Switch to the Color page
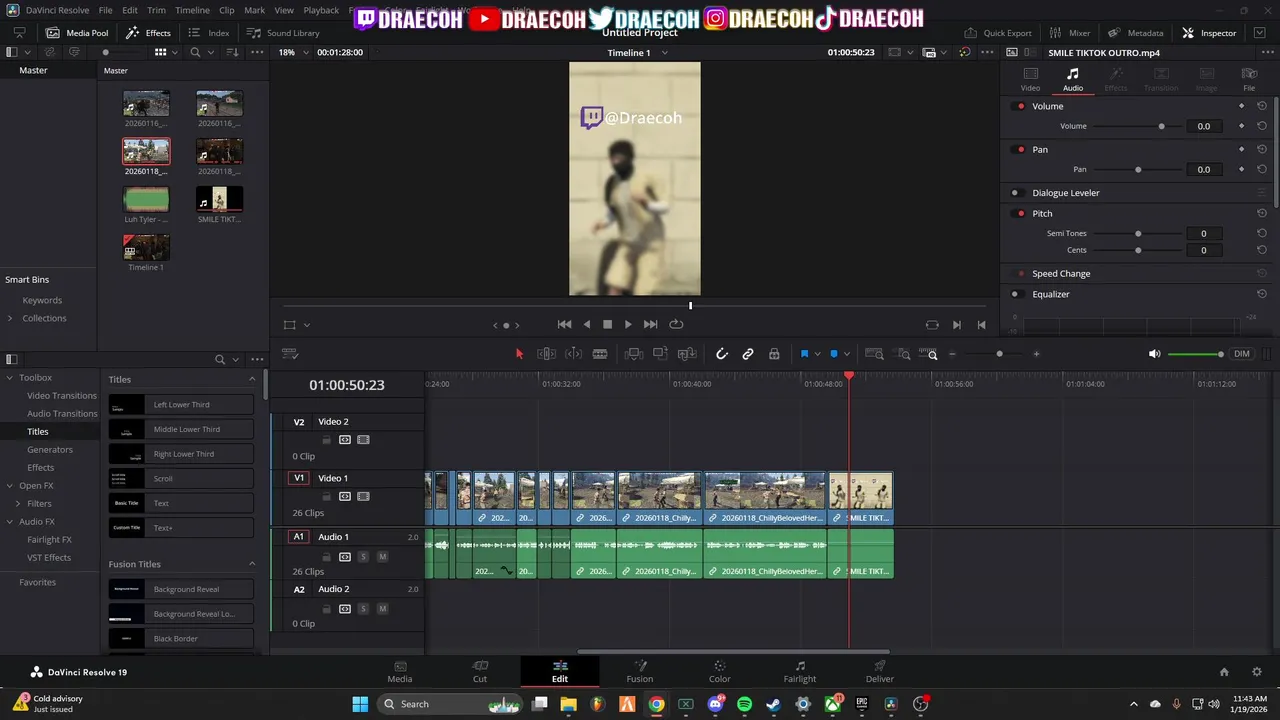The width and height of the screenshot is (1280, 720). [x=719, y=671]
